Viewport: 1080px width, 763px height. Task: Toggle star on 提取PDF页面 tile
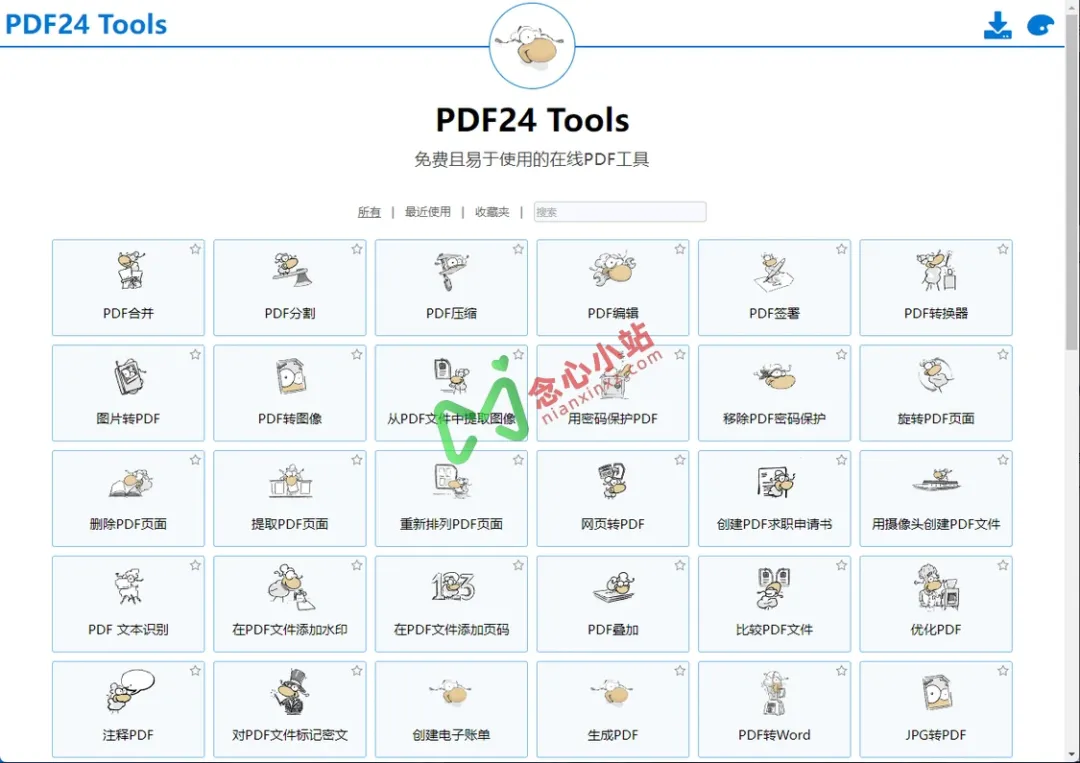pos(357,460)
